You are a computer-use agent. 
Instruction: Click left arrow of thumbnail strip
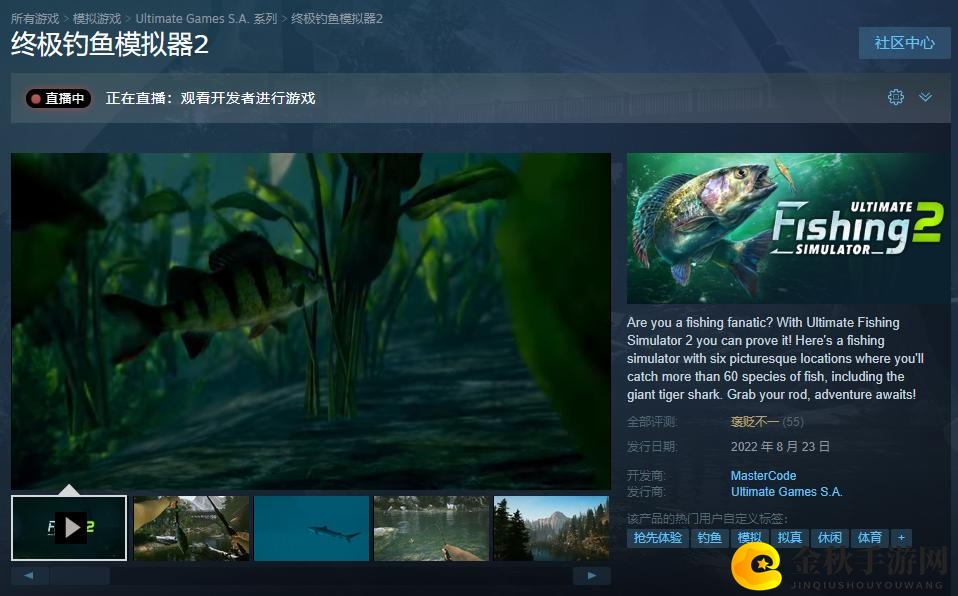pos(29,575)
